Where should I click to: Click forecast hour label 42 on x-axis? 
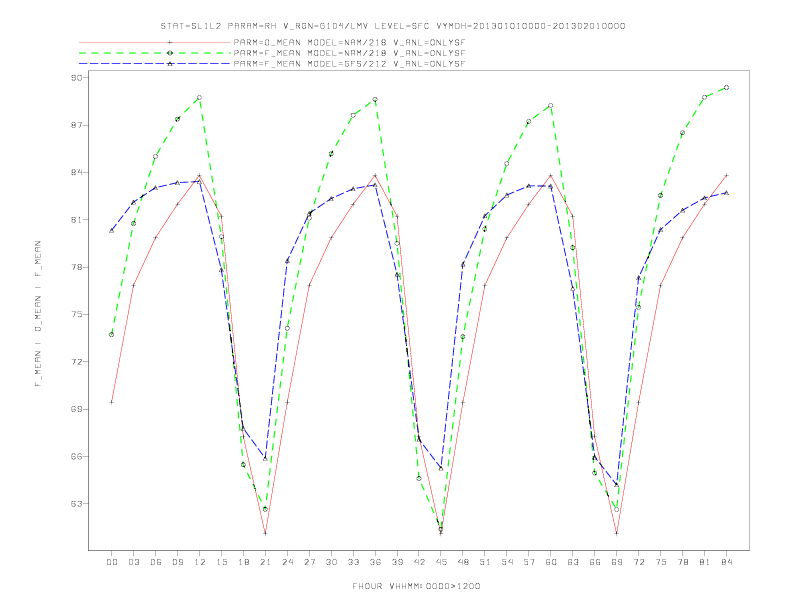coord(419,562)
